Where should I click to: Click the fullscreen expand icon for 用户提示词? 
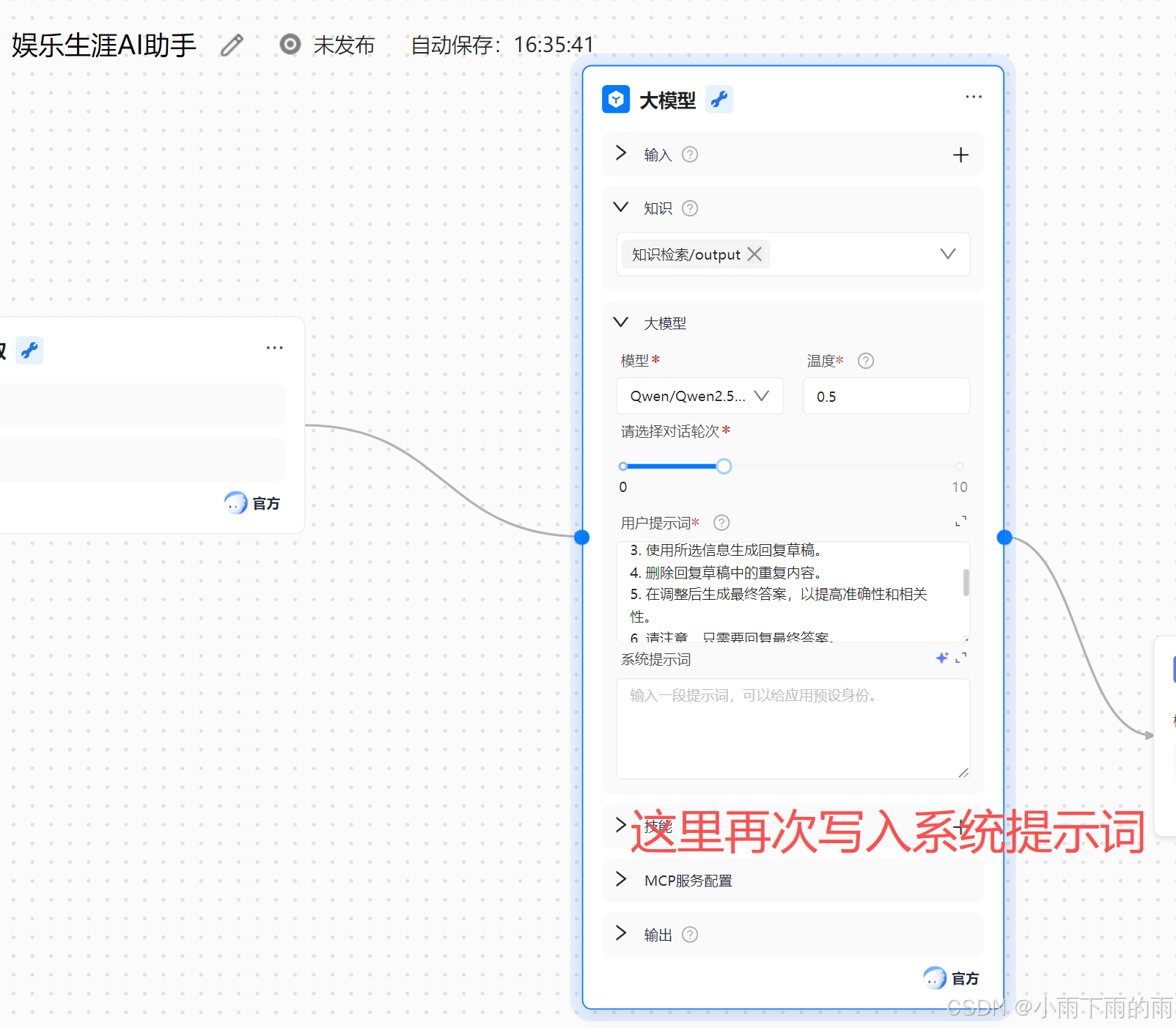pyautogui.click(x=960, y=521)
